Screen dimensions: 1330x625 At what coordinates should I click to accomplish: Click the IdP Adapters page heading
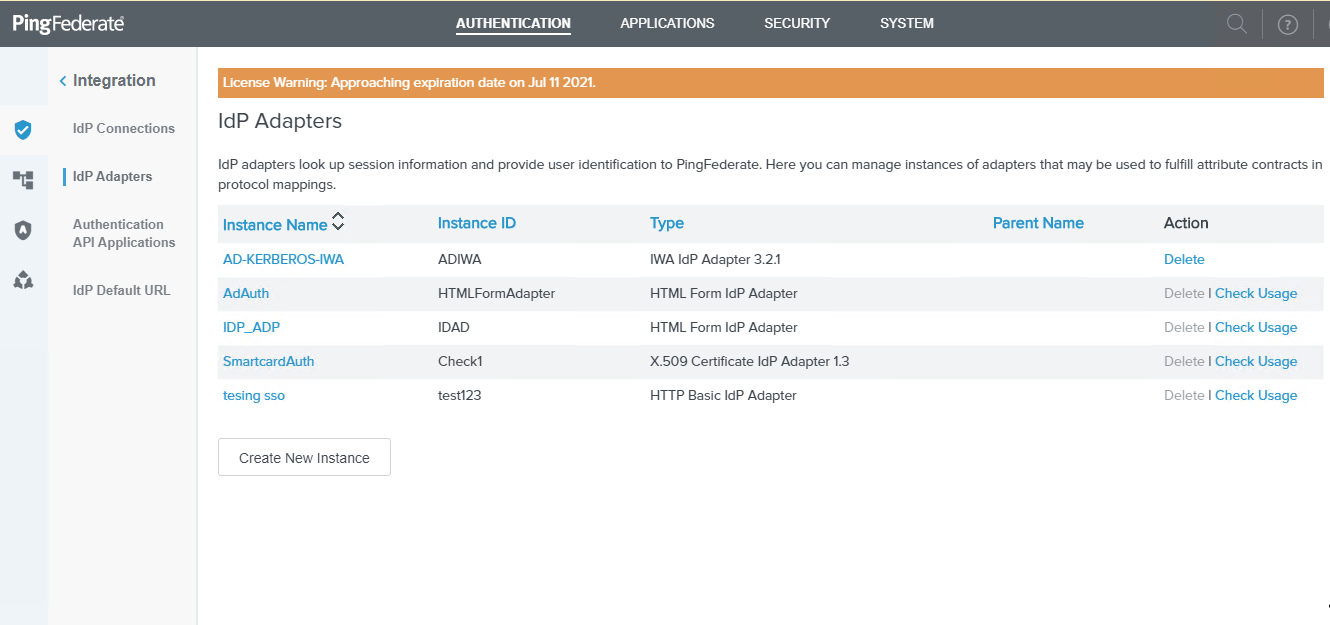[x=280, y=121]
